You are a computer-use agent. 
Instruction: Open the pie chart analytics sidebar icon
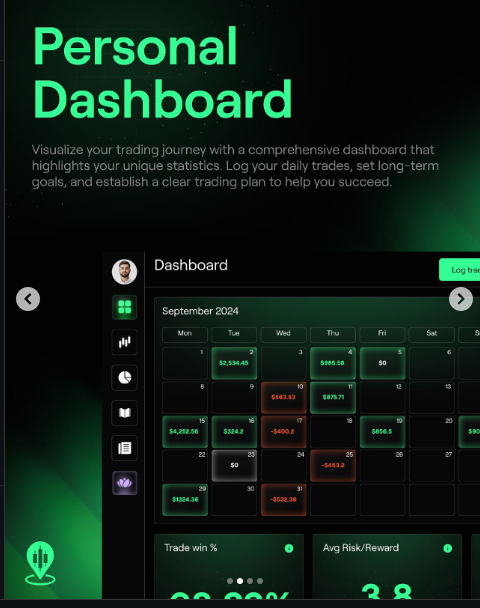[124, 377]
